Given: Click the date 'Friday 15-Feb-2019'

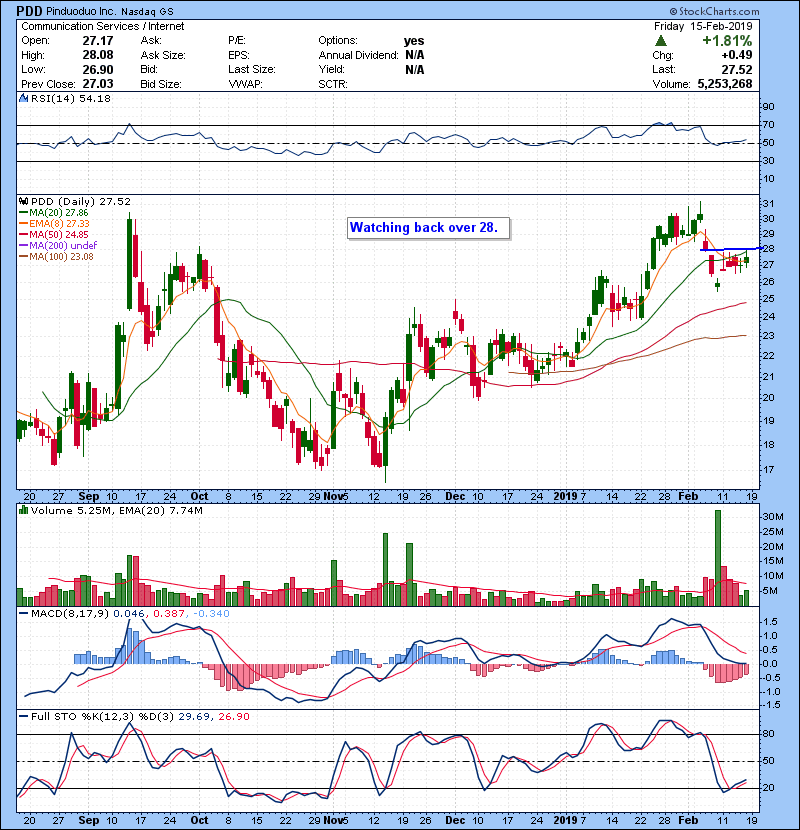Looking at the screenshot, I should [x=703, y=26].
